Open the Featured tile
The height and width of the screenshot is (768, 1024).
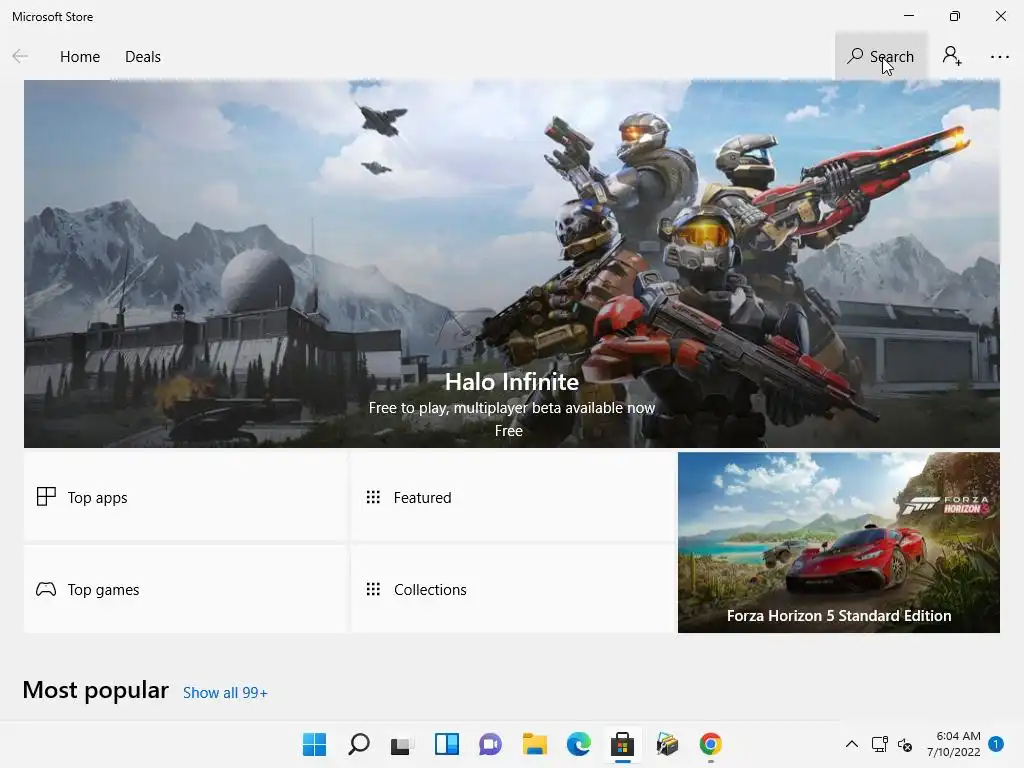click(x=513, y=497)
